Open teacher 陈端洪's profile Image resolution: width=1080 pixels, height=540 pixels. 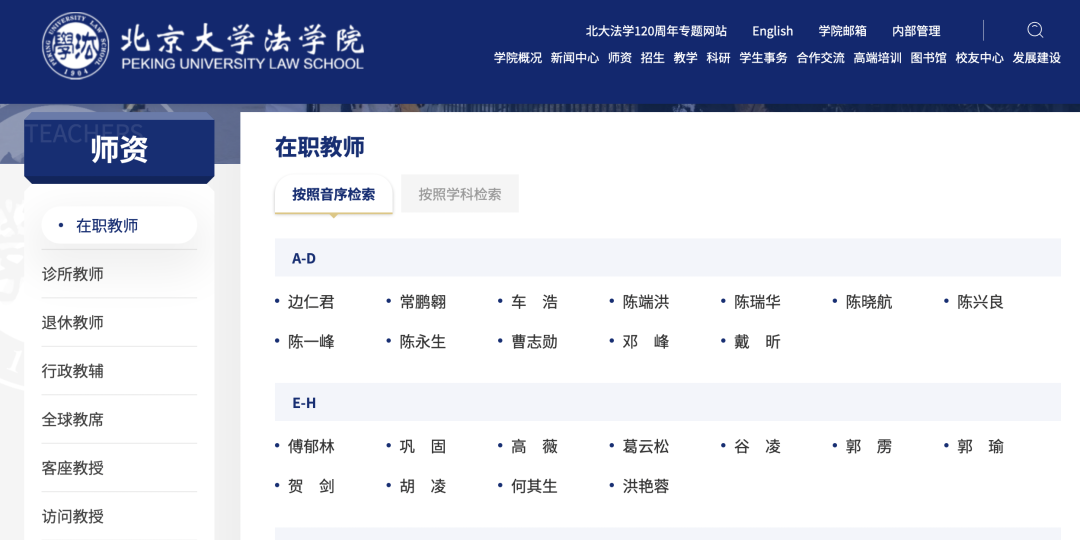click(645, 302)
